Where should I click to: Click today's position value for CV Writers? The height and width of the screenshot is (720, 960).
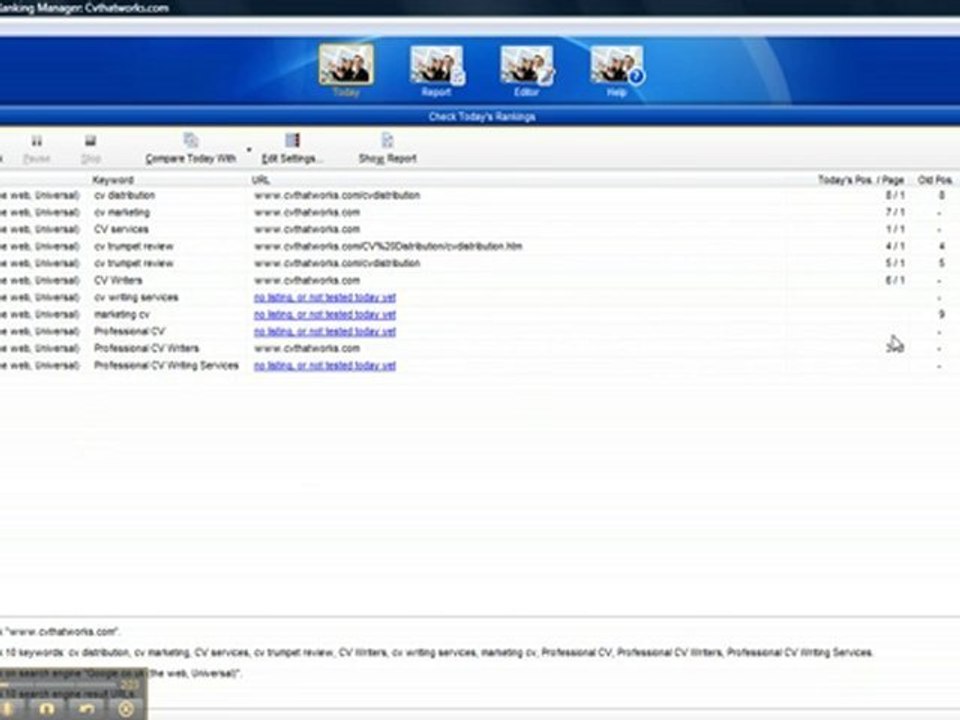tap(894, 280)
